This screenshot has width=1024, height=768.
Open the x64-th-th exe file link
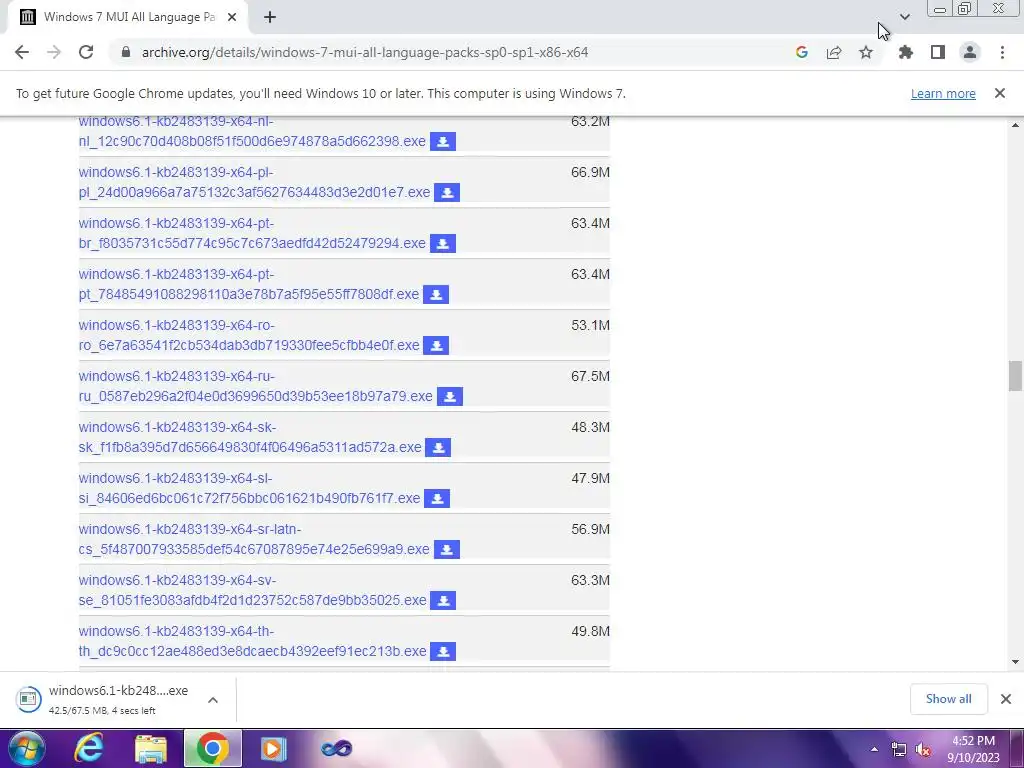[x=252, y=641]
